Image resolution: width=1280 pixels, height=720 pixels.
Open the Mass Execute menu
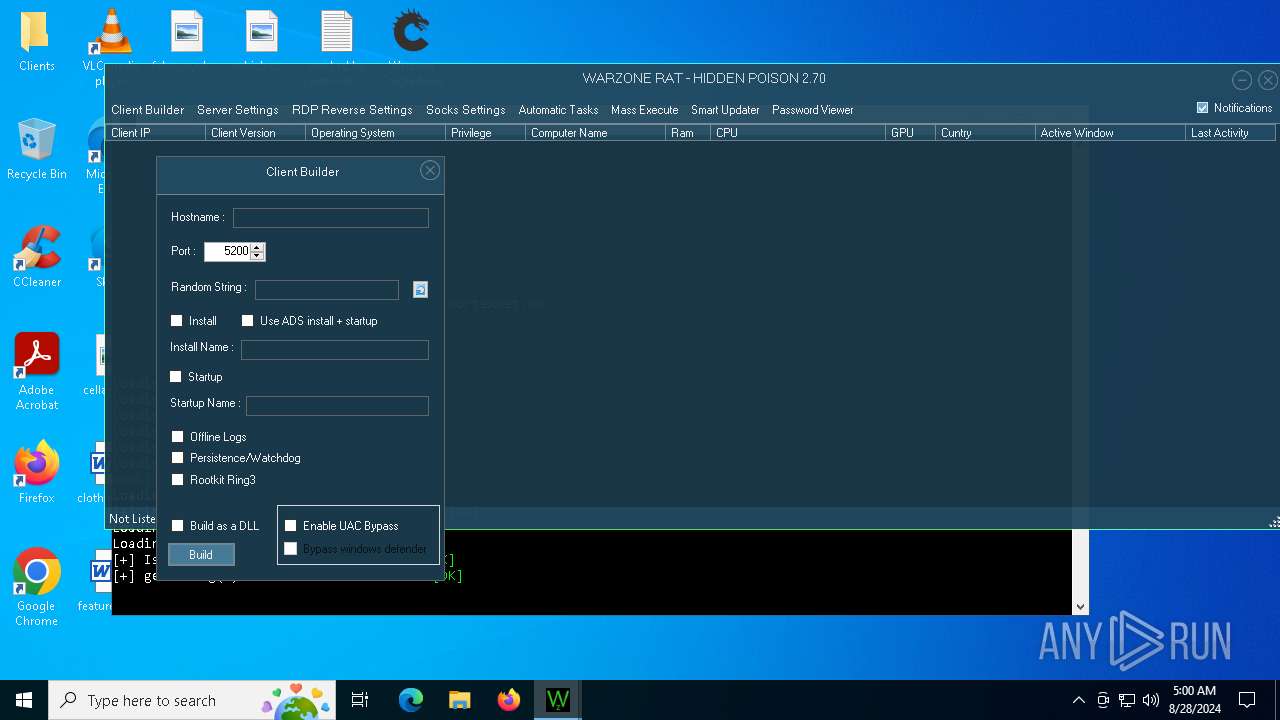click(645, 110)
